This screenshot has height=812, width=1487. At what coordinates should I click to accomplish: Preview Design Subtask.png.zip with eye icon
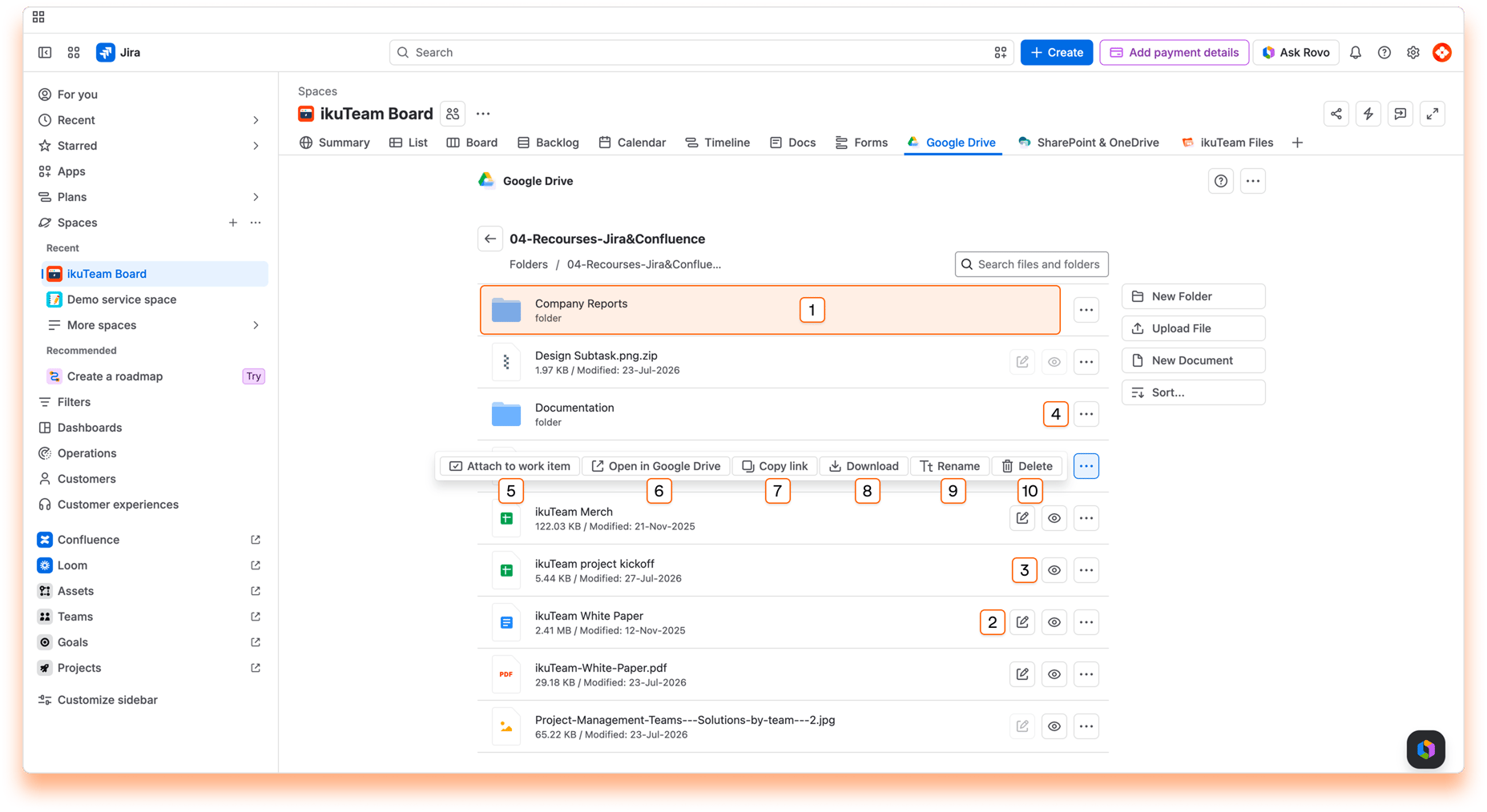pyautogui.click(x=1054, y=362)
